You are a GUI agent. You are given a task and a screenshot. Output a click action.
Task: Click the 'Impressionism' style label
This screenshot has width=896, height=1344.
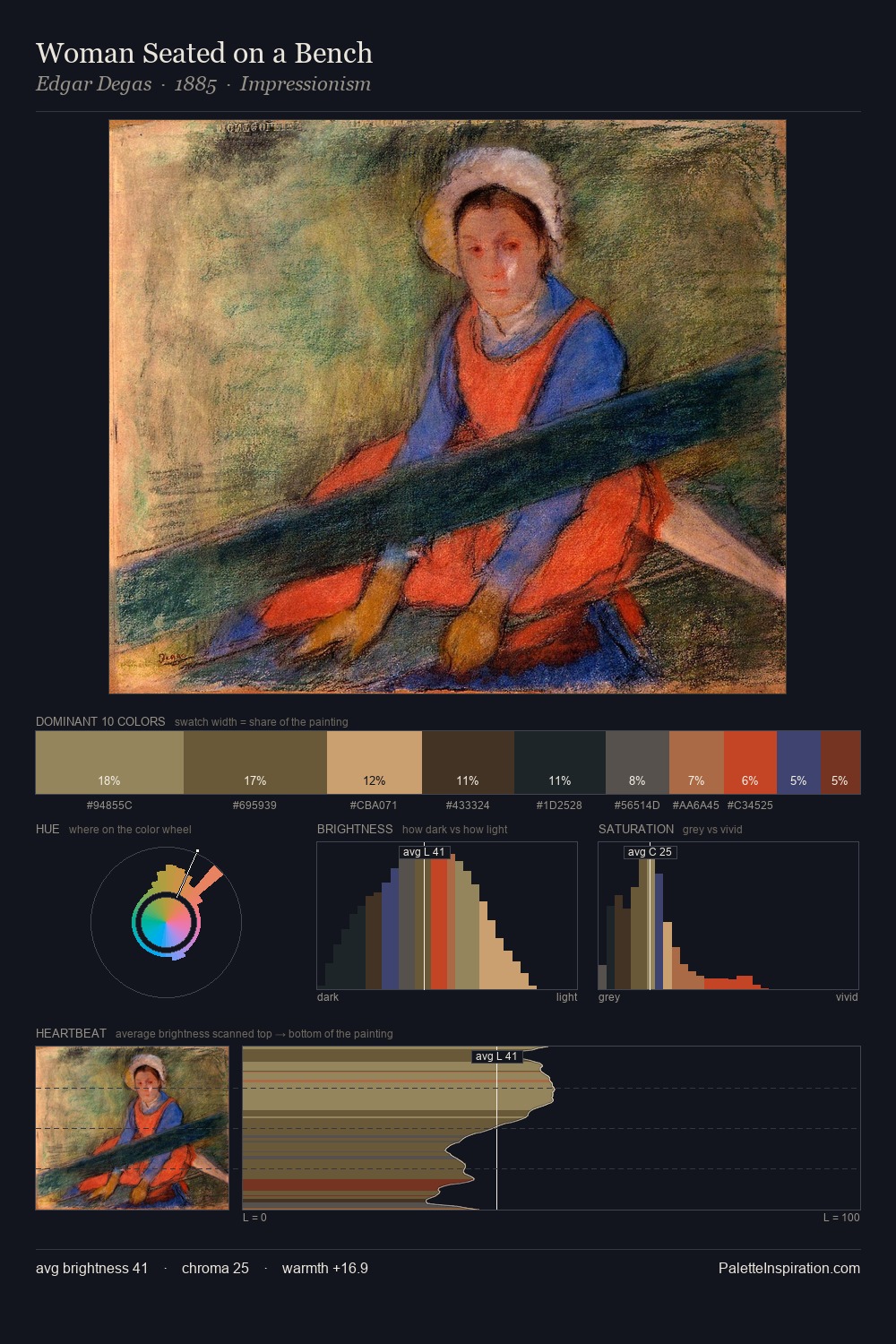click(x=305, y=84)
